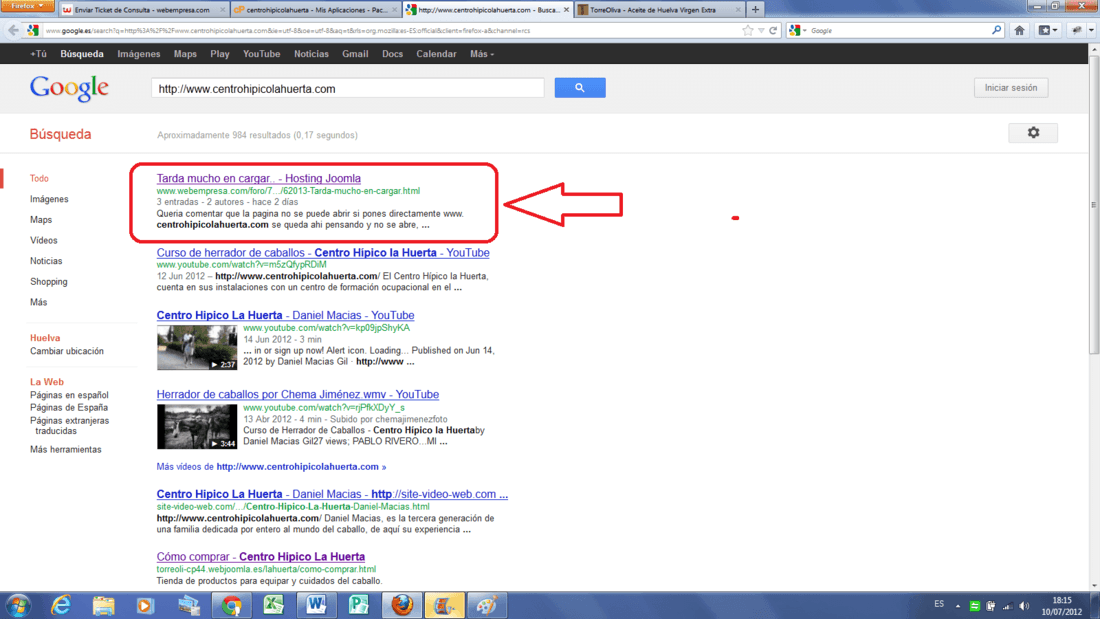Open the Paint palette taskbar icon
Image resolution: width=1100 pixels, height=619 pixels.
(486, 605)
